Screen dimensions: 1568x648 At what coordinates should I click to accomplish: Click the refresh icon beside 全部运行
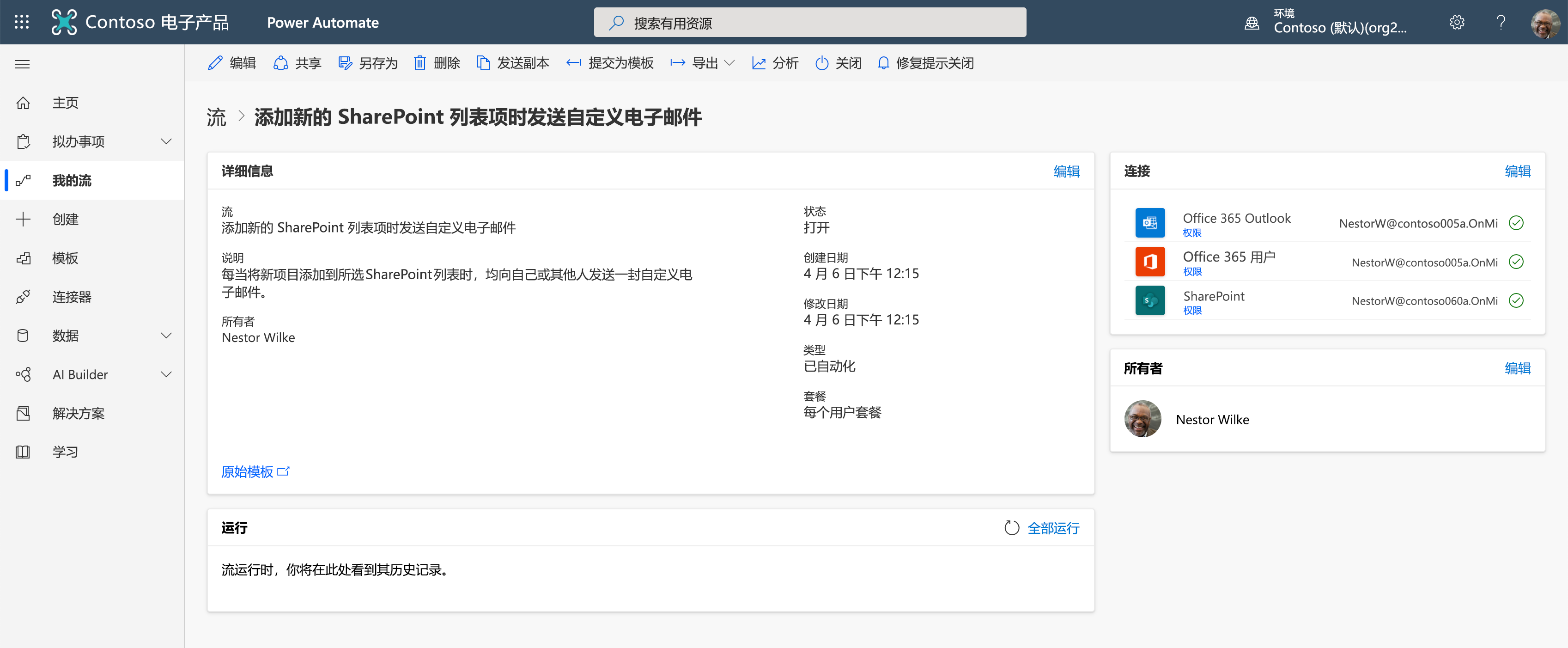point(1011,528)
